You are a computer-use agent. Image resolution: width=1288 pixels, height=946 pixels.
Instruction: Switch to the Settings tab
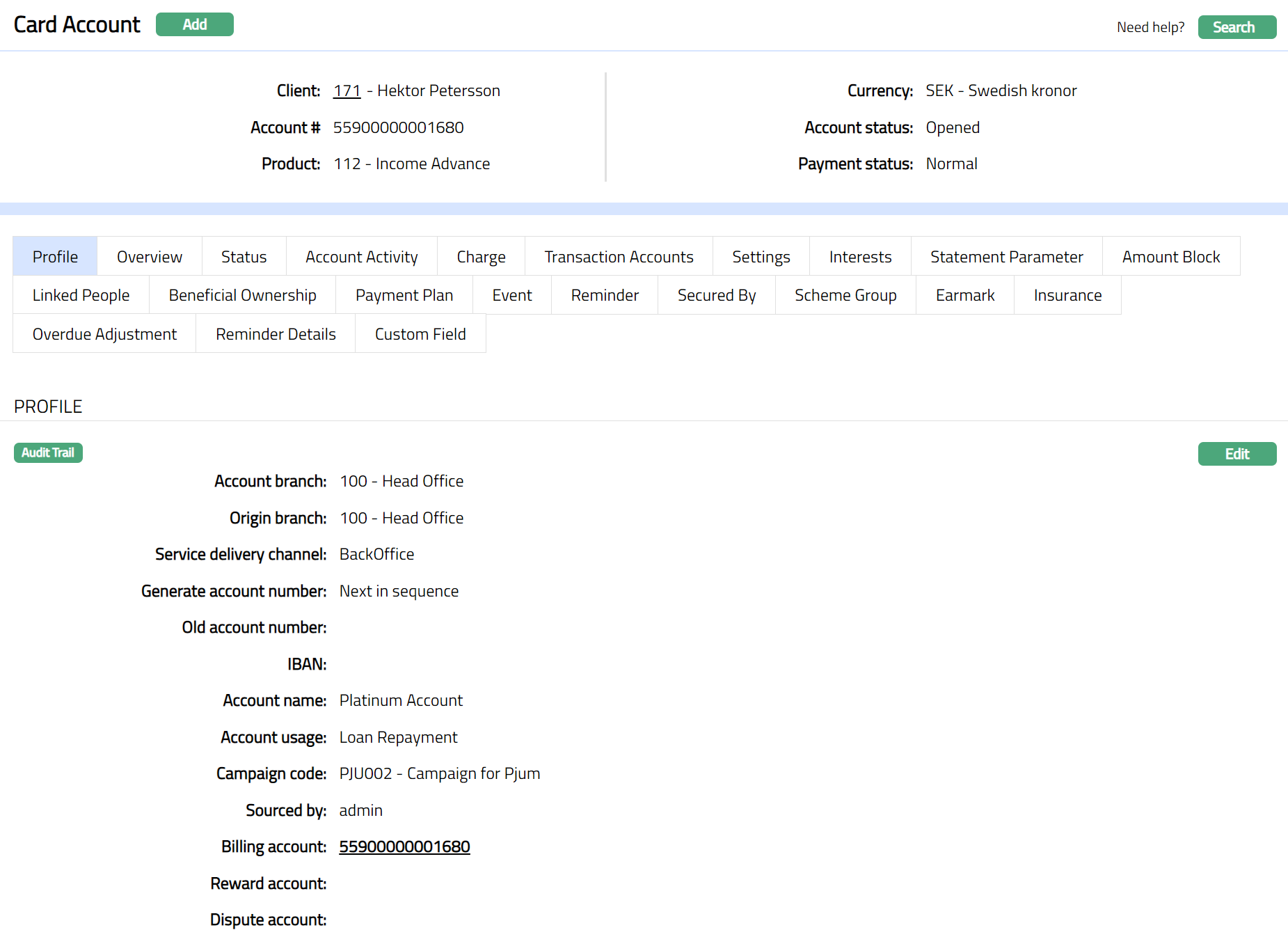click(761, 257)
